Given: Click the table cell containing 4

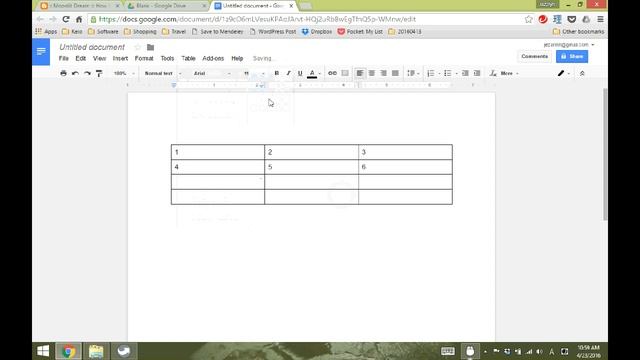Looking at the screenshot, I should click(218, 167).
